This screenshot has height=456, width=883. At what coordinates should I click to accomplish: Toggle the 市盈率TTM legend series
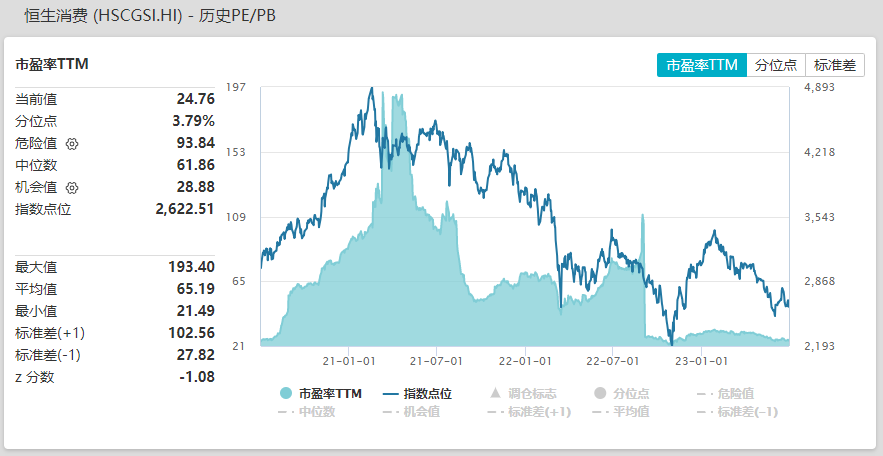[320, 394]
